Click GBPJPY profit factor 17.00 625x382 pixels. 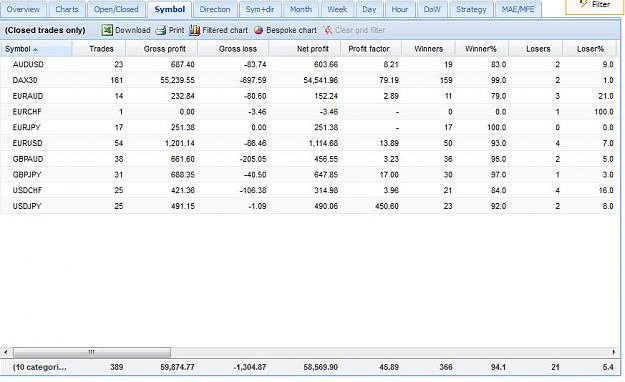click(389, 175)
